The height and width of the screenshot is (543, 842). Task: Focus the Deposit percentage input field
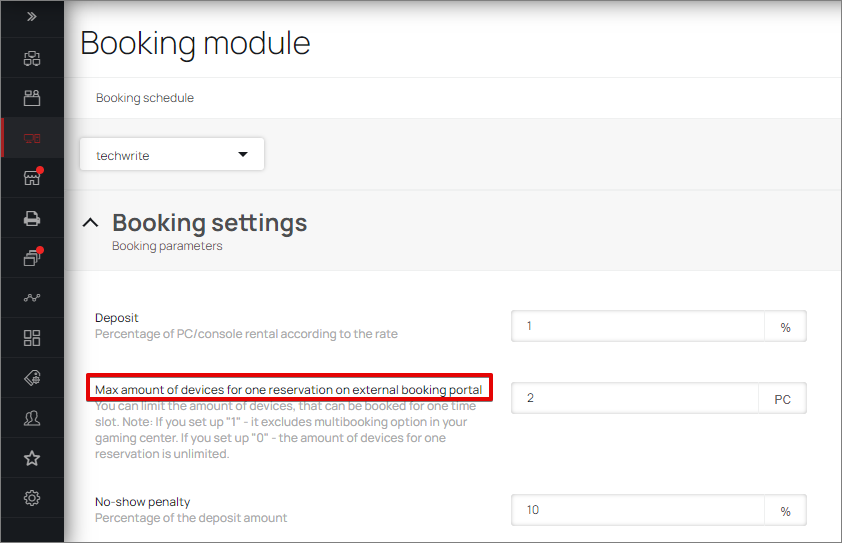[x=637, y=326]
